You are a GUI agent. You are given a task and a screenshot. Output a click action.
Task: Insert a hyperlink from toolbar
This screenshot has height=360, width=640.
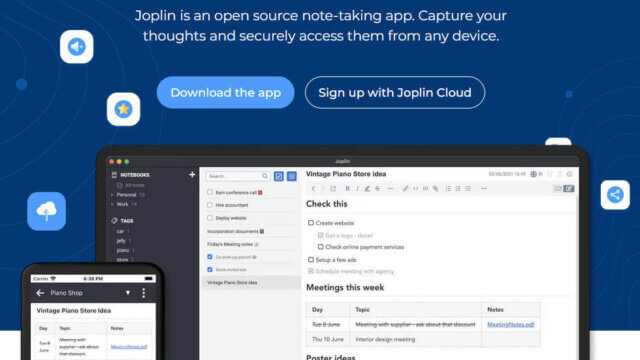pyautogui.click(x=405, y=189)
